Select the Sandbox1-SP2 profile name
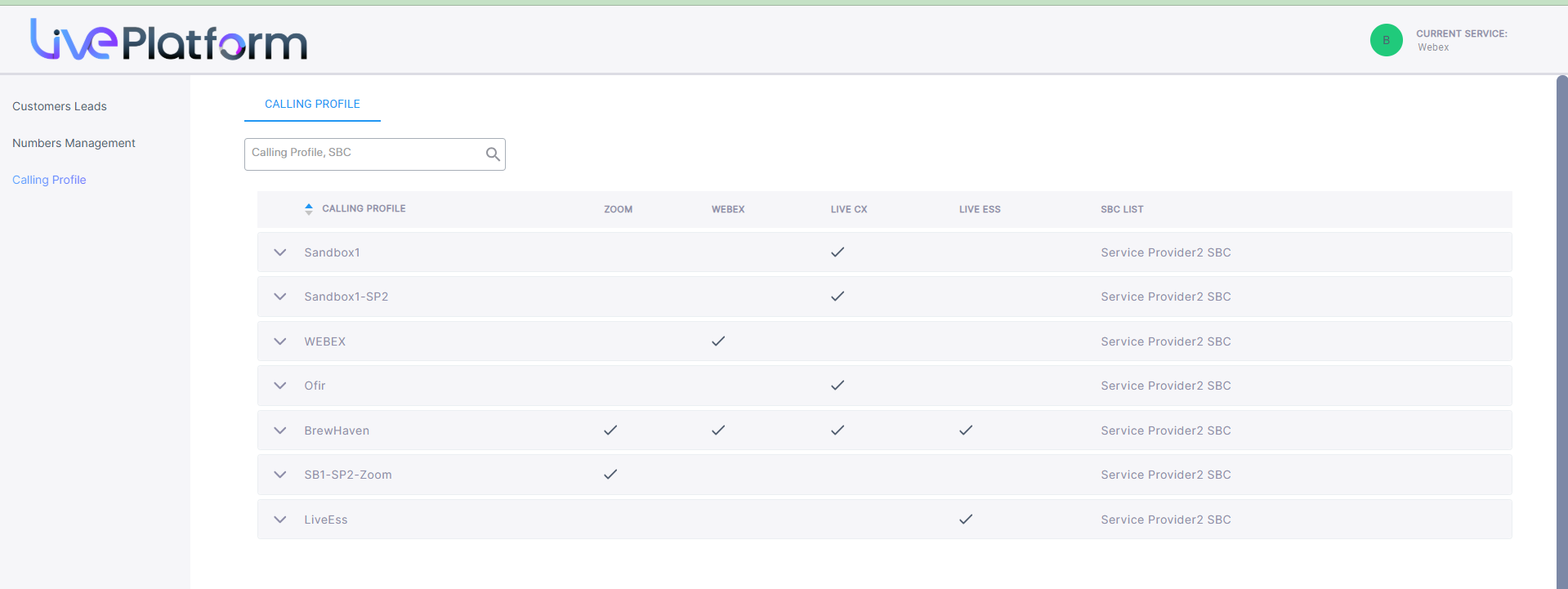This screenshot has width=1568, height=589. 346,297
